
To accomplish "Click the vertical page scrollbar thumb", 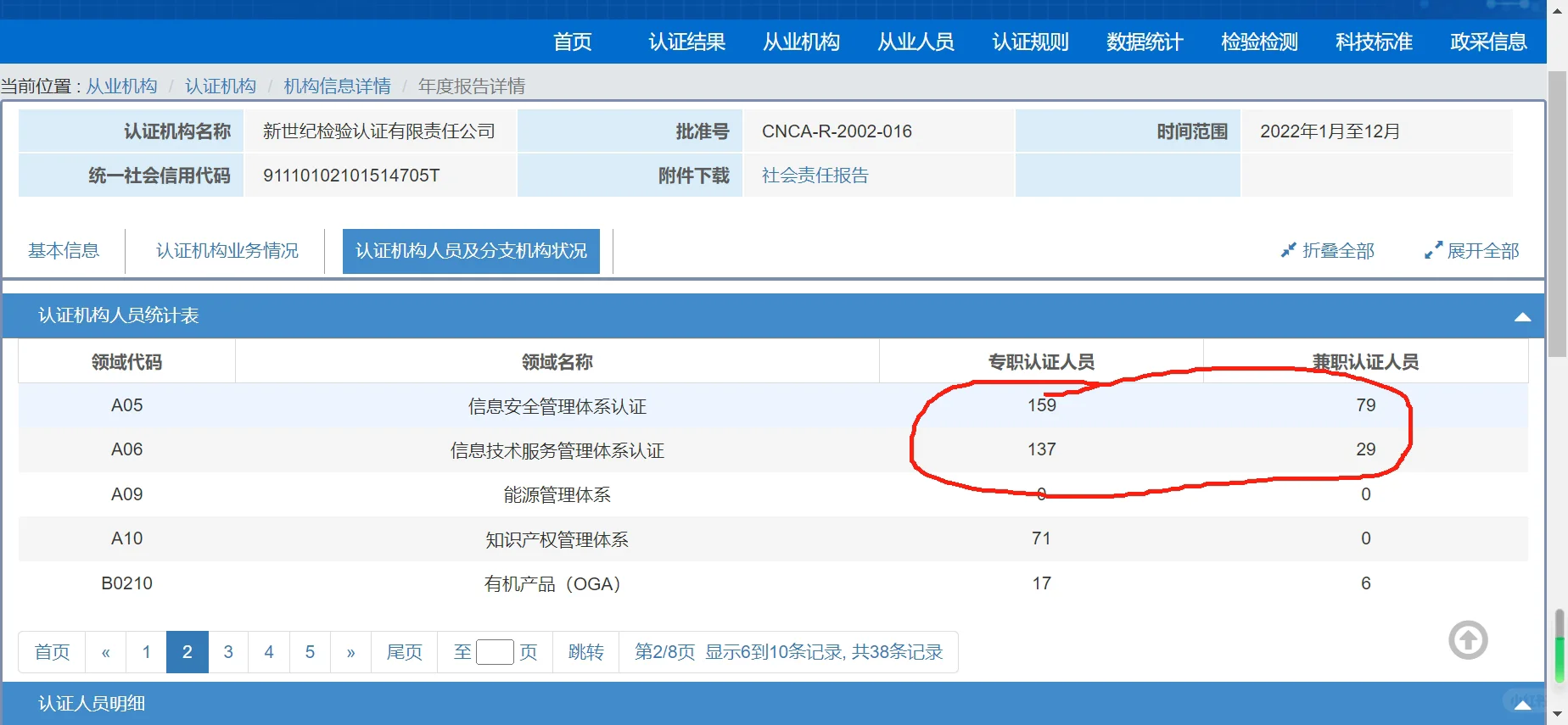I will (1557, 212).
